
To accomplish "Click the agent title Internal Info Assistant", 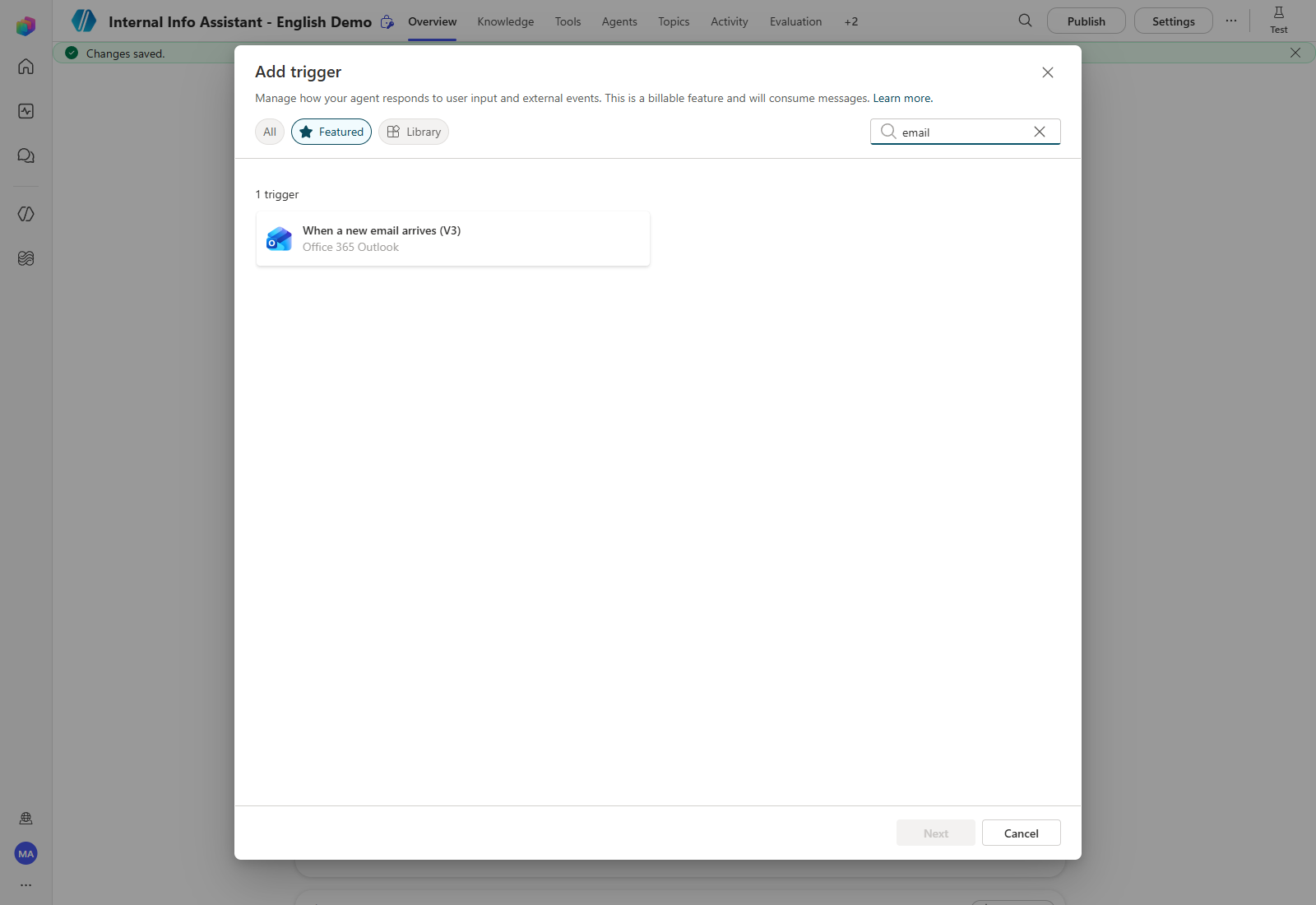I will (x=240, y=22).
